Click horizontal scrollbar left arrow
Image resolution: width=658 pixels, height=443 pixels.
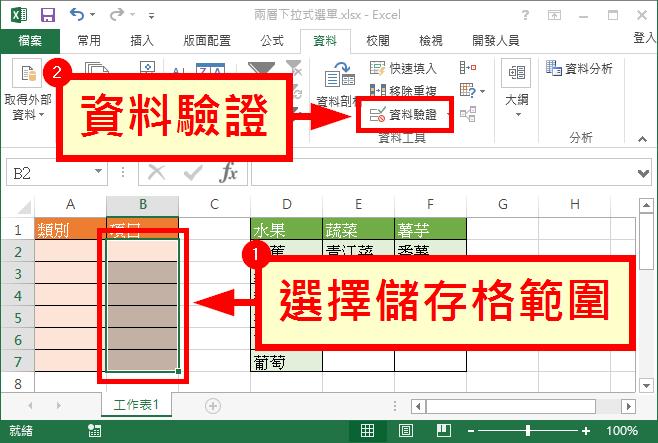[x=418, y=406]
